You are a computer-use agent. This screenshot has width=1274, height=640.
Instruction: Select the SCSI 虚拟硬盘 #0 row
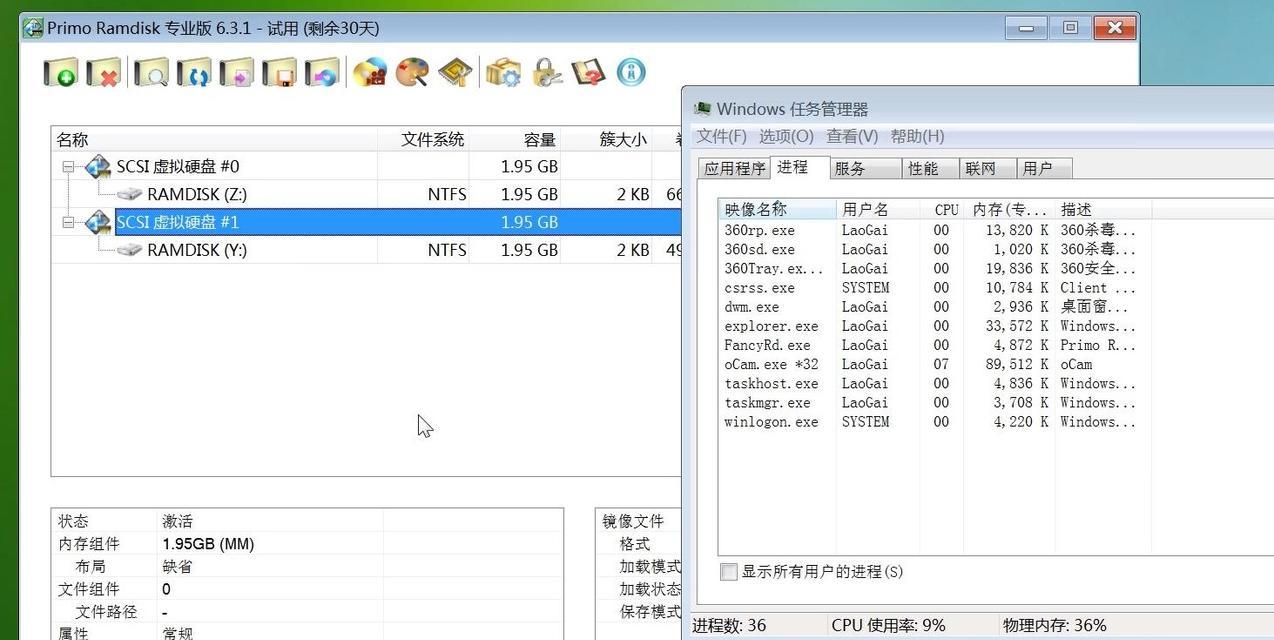coord(366,166)
